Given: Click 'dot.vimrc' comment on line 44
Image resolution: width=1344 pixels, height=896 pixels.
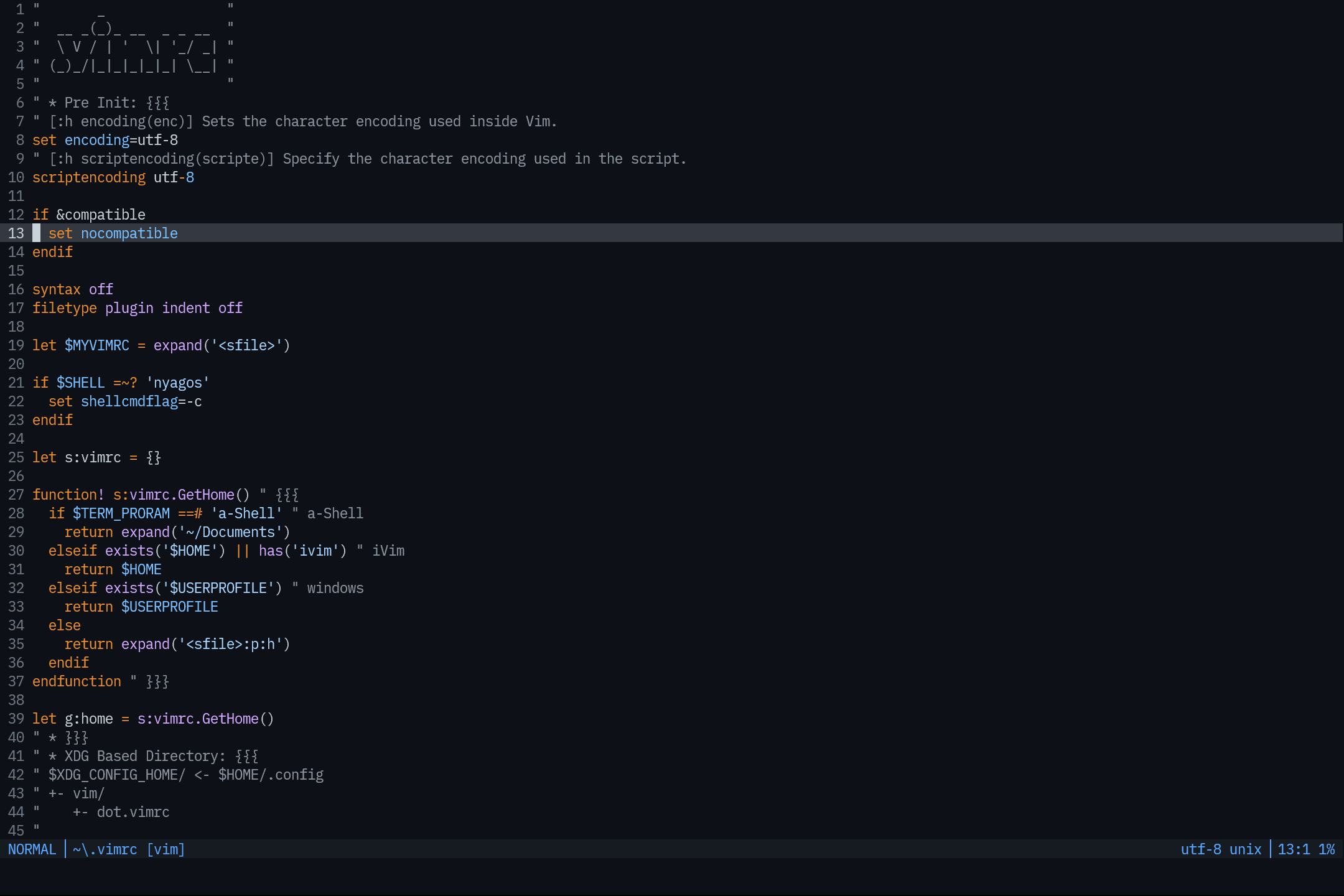Looking at the screenshot, I should [133, 812].
